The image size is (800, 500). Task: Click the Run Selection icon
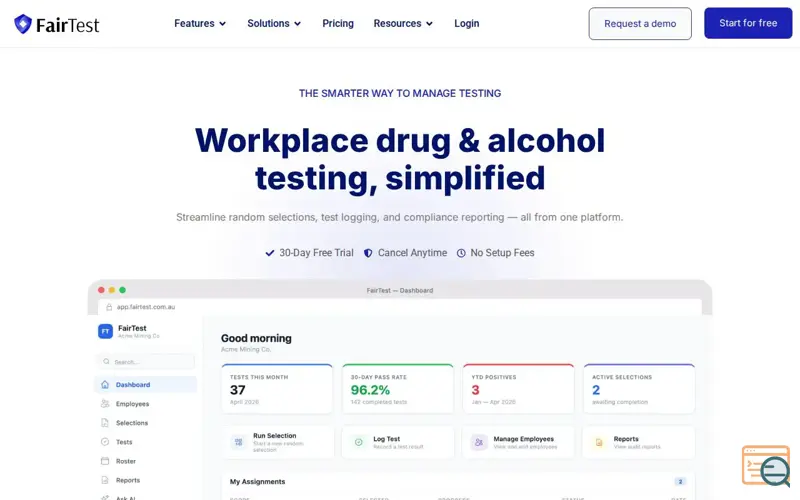click(238, 442)
